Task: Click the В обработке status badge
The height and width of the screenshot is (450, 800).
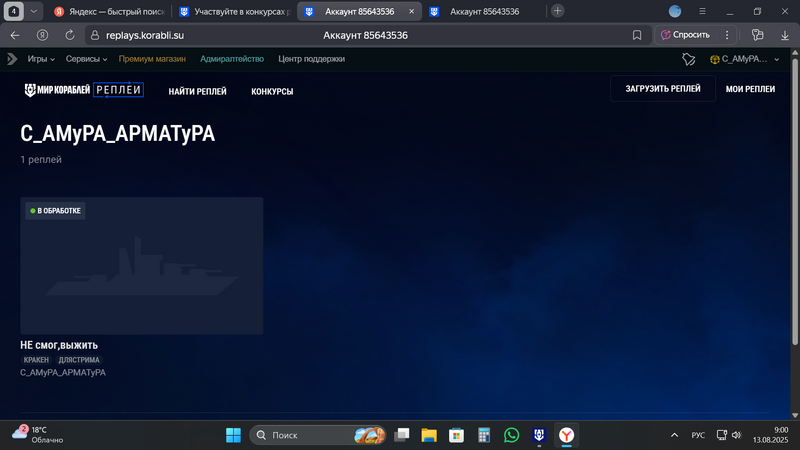Action: coord(55,211)
